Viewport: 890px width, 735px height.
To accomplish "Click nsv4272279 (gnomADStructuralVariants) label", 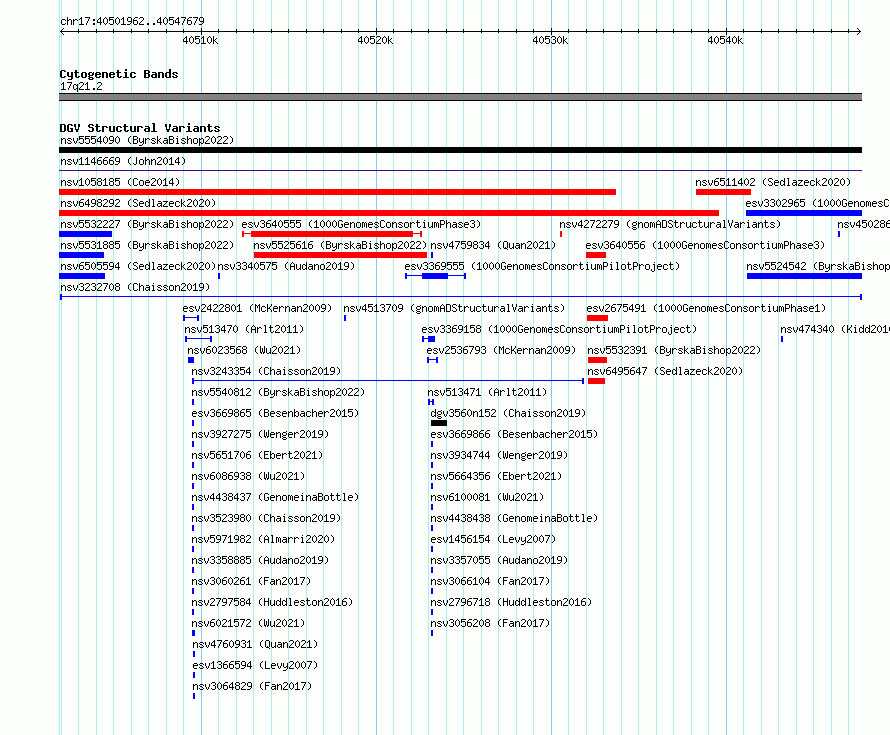I will pyautogui.click(x=670, y=224).
